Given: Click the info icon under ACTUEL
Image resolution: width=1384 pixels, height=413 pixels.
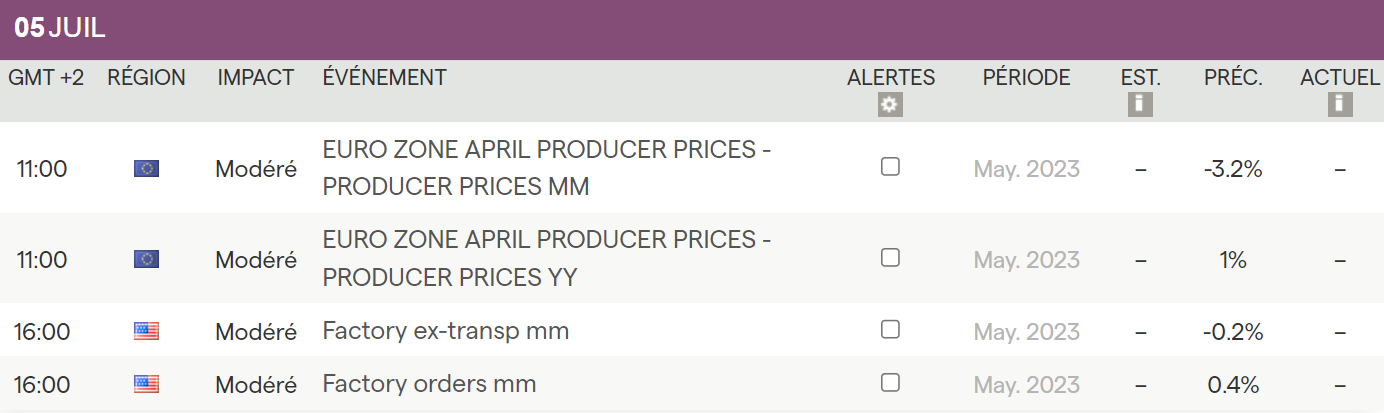Looking at the screenshot, I should (x=1340, y=104).
